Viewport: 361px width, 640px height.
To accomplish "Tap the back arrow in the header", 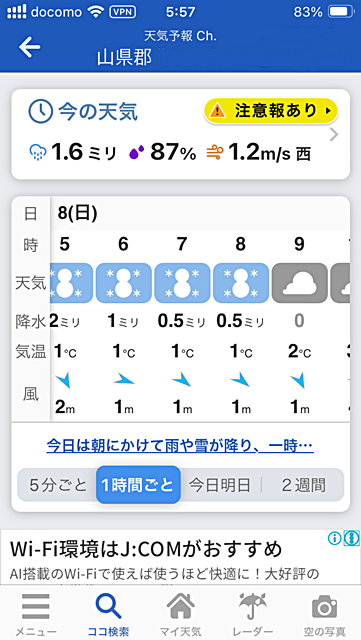I will click(29, 47).
